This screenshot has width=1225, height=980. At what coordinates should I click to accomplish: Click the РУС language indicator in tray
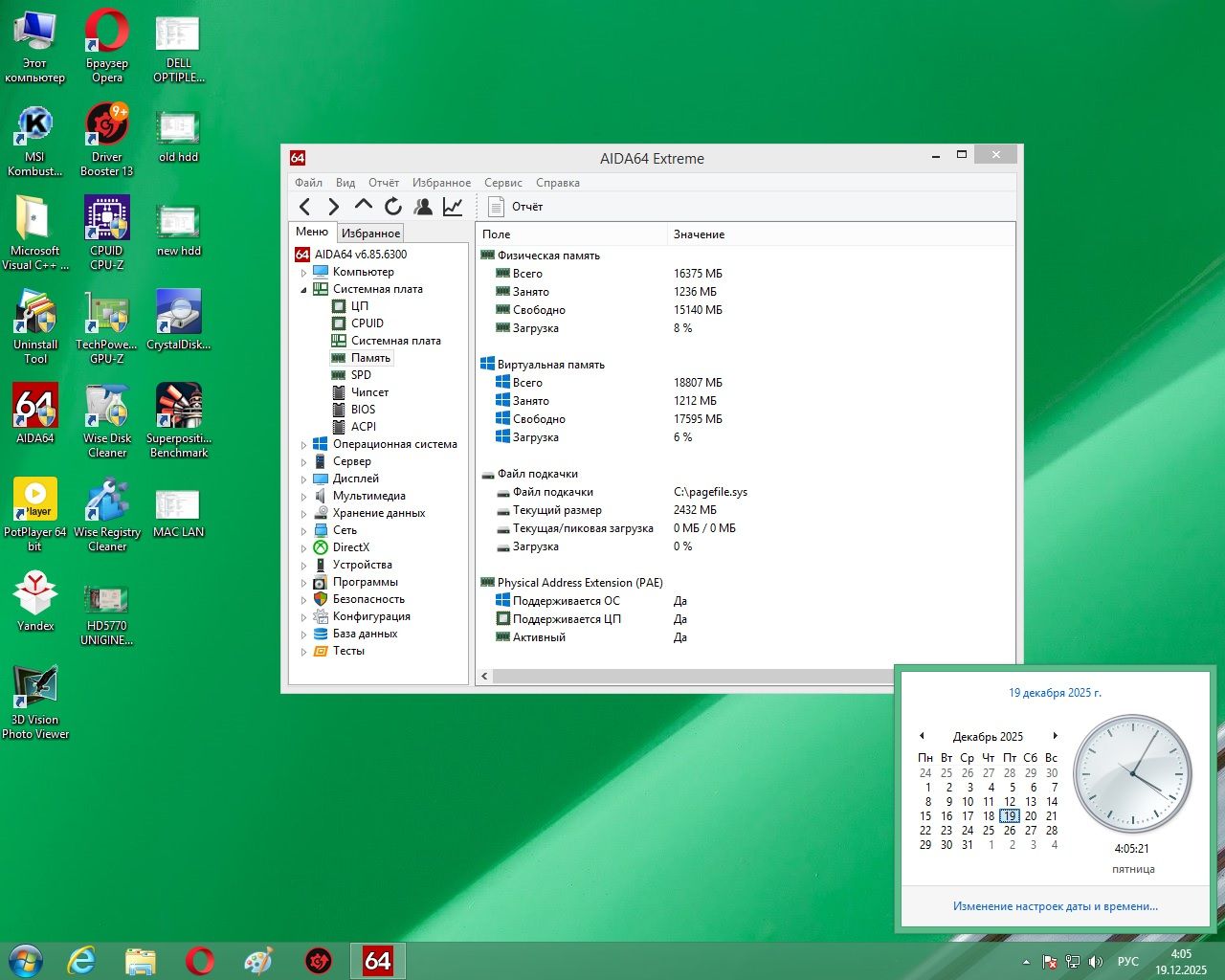tap(1128, 961)
